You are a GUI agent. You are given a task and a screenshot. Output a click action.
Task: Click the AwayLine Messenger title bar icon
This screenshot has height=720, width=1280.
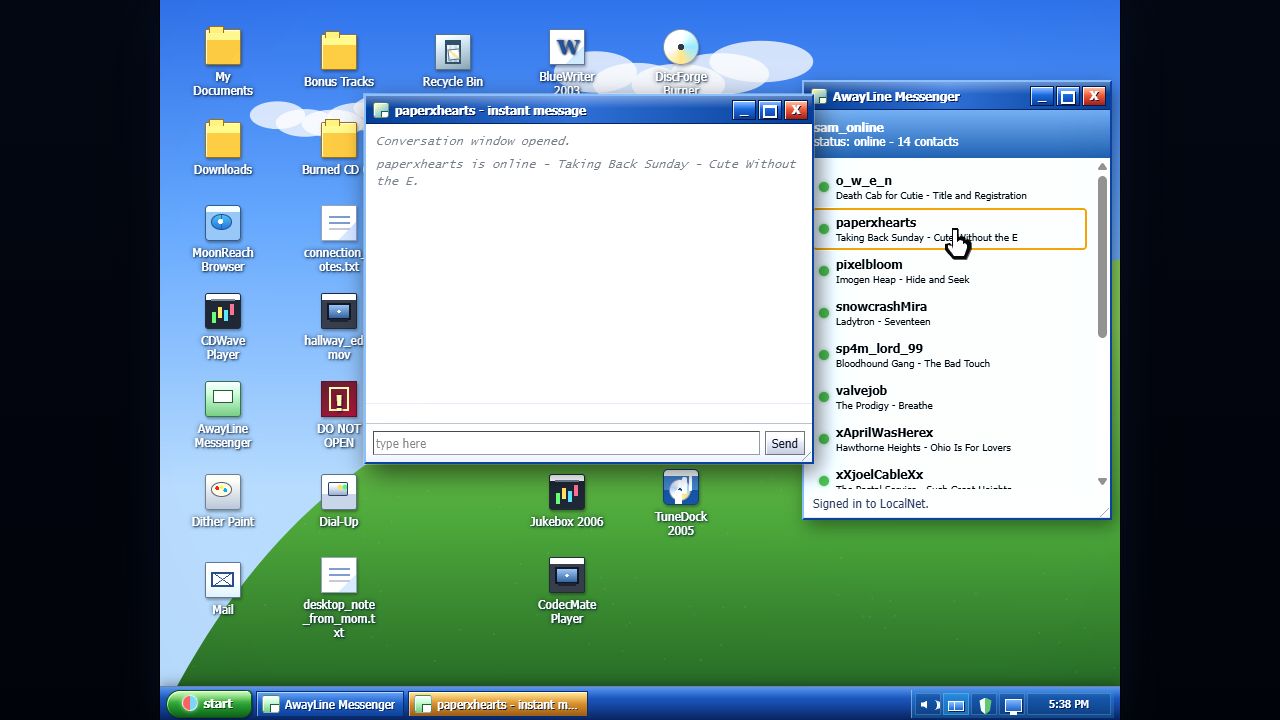[x=820, y=97]
